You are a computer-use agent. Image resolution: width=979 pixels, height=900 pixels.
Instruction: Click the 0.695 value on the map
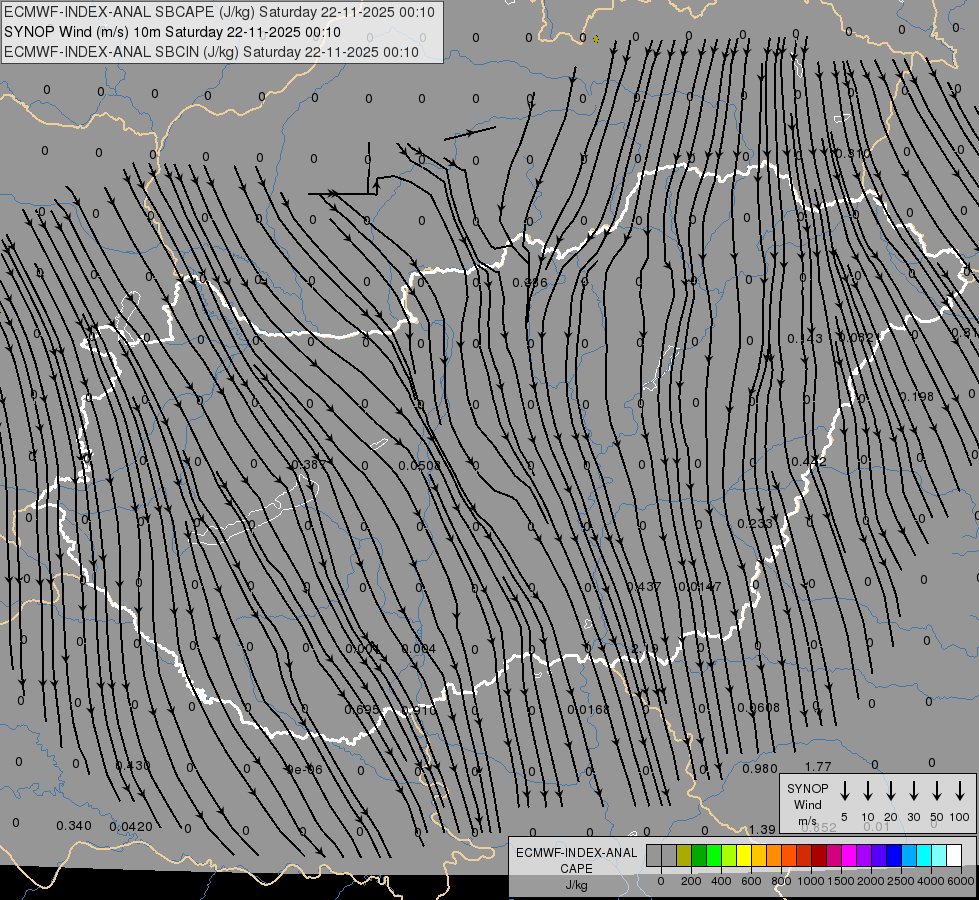[x=362, y=710]
